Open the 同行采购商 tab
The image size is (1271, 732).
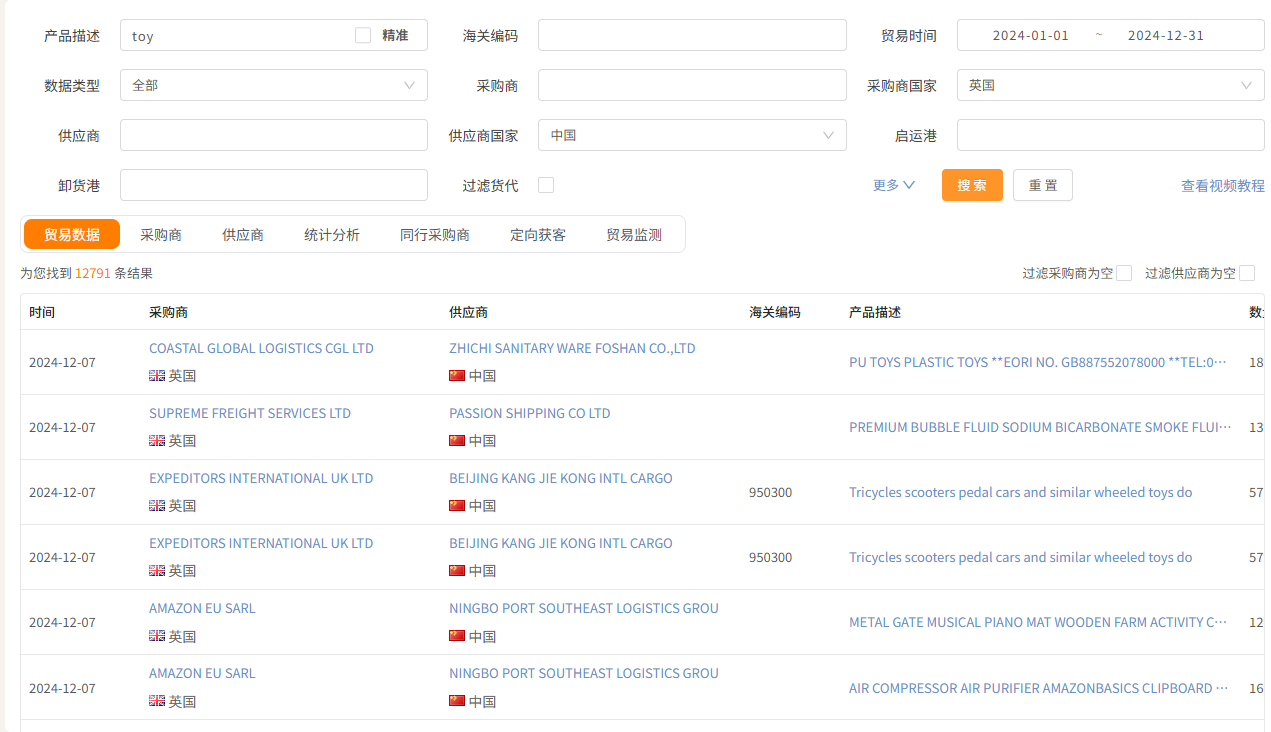tap(435, 235)
